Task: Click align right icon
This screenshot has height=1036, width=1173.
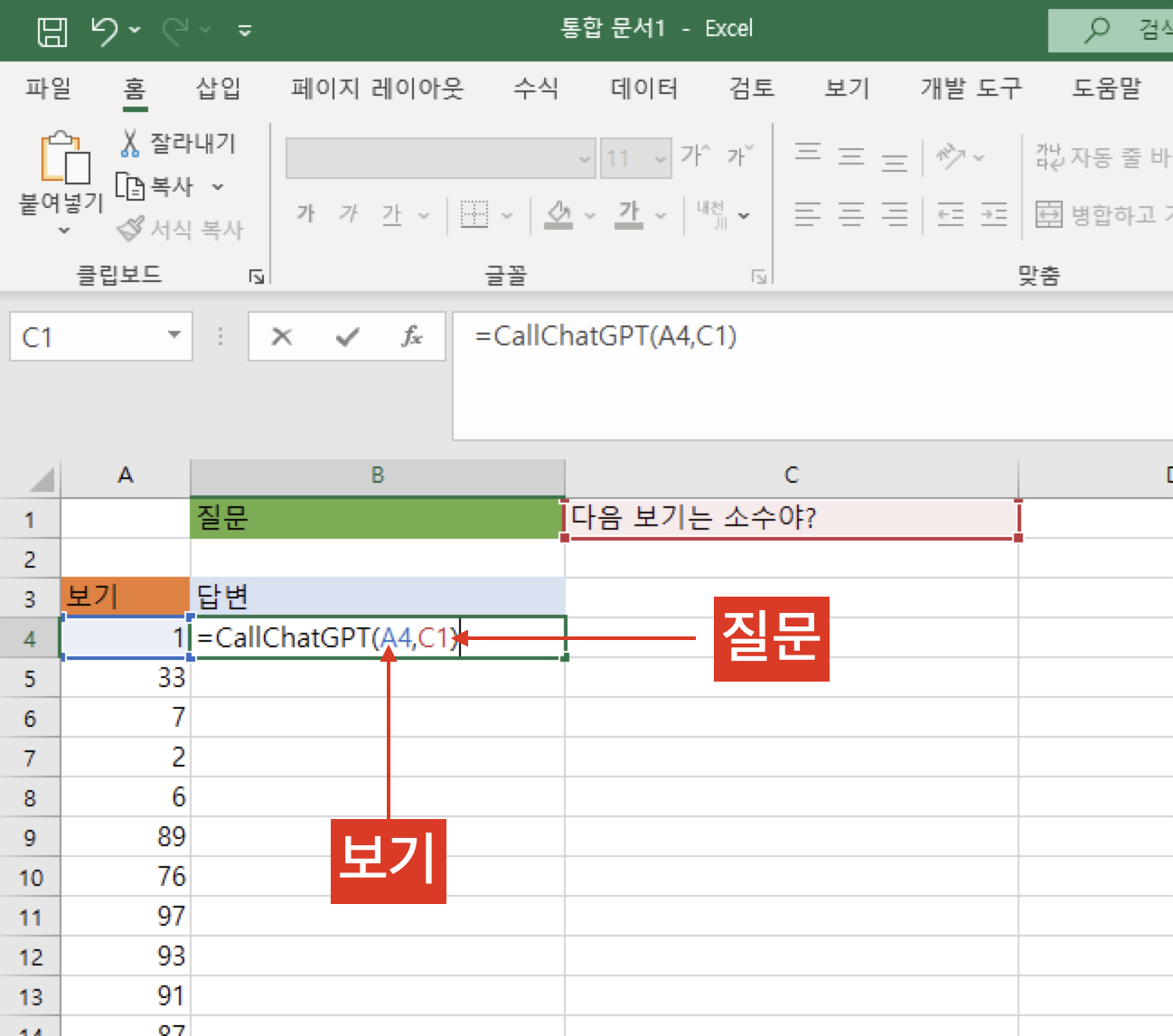Action: pos(895,214)
